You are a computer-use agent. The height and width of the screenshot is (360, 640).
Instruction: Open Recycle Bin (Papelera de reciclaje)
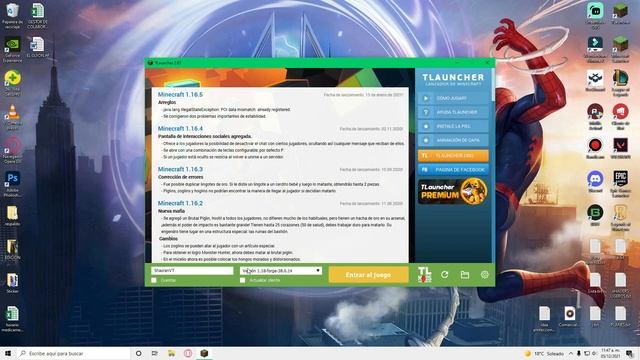click(x=12, y=16)
